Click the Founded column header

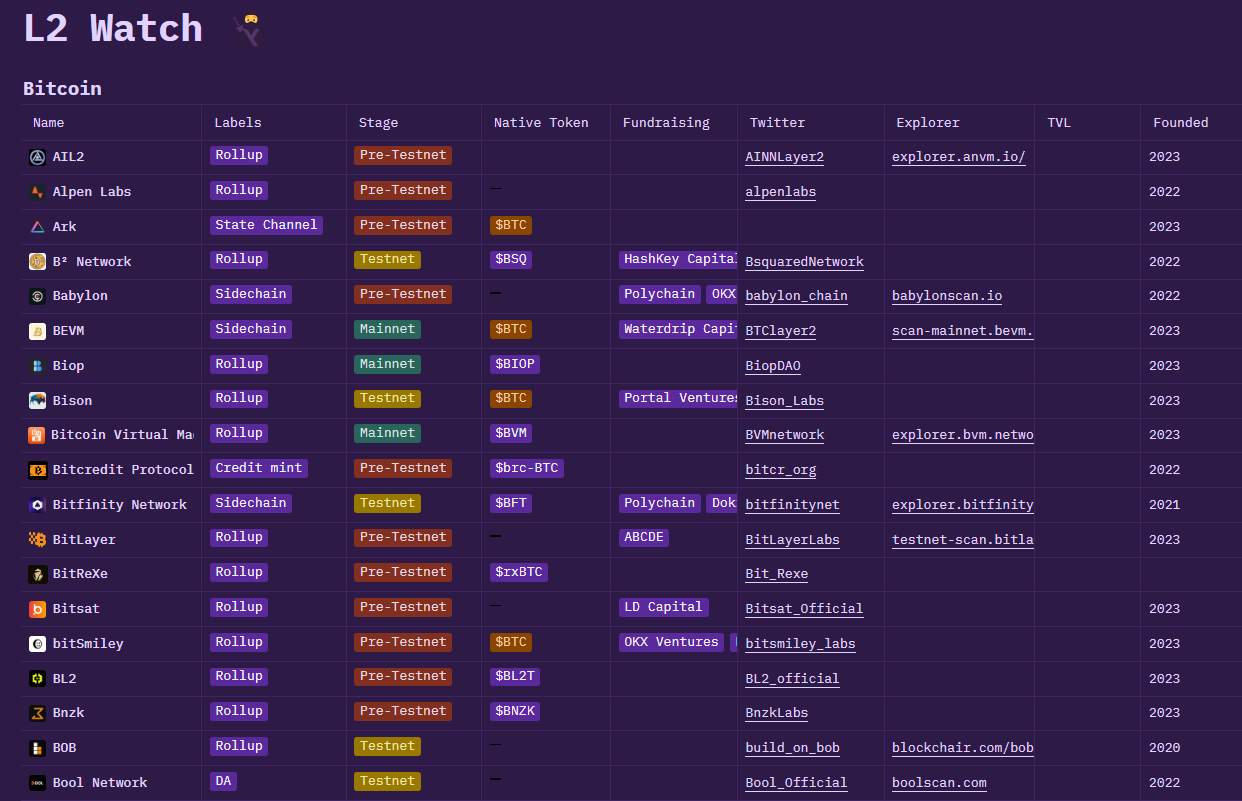click(1180, 123)
